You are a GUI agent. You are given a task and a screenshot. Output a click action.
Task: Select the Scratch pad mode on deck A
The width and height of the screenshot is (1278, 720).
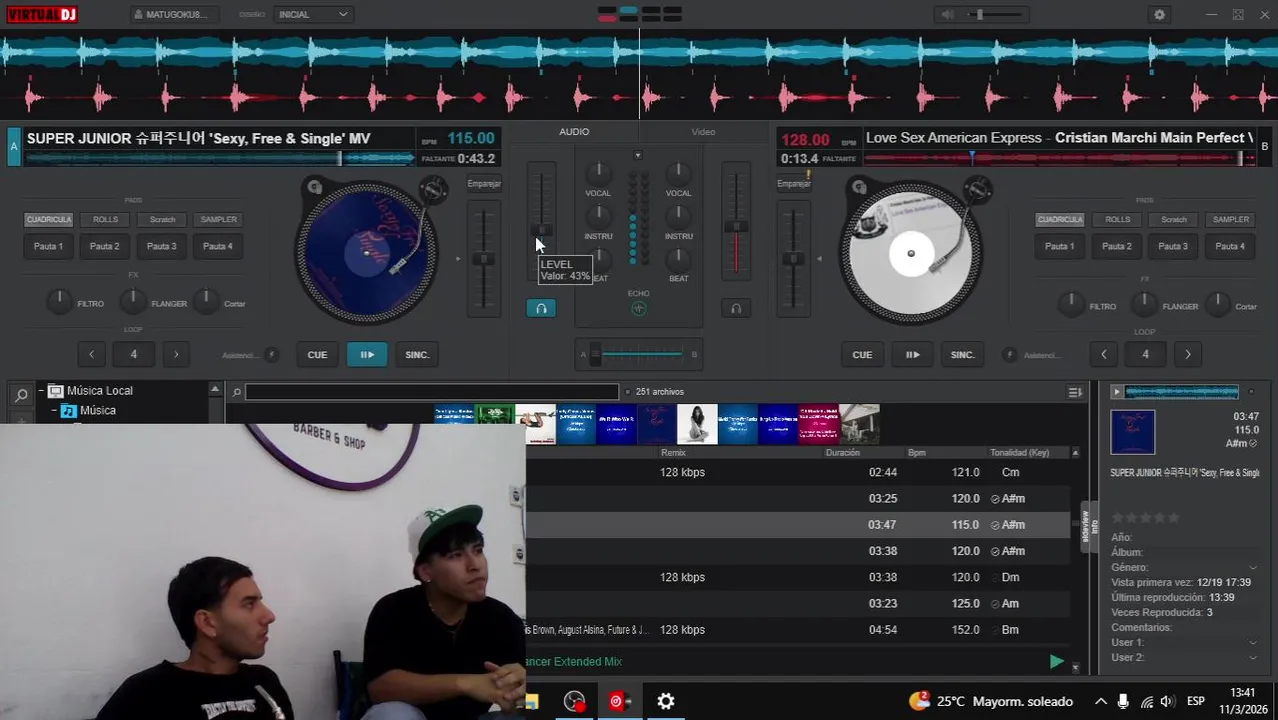(162, 220)
